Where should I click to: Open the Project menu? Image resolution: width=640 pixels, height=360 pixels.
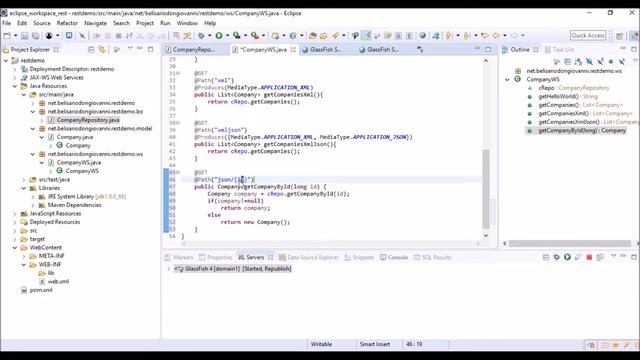pyautogui.click(x=145, y=23)
